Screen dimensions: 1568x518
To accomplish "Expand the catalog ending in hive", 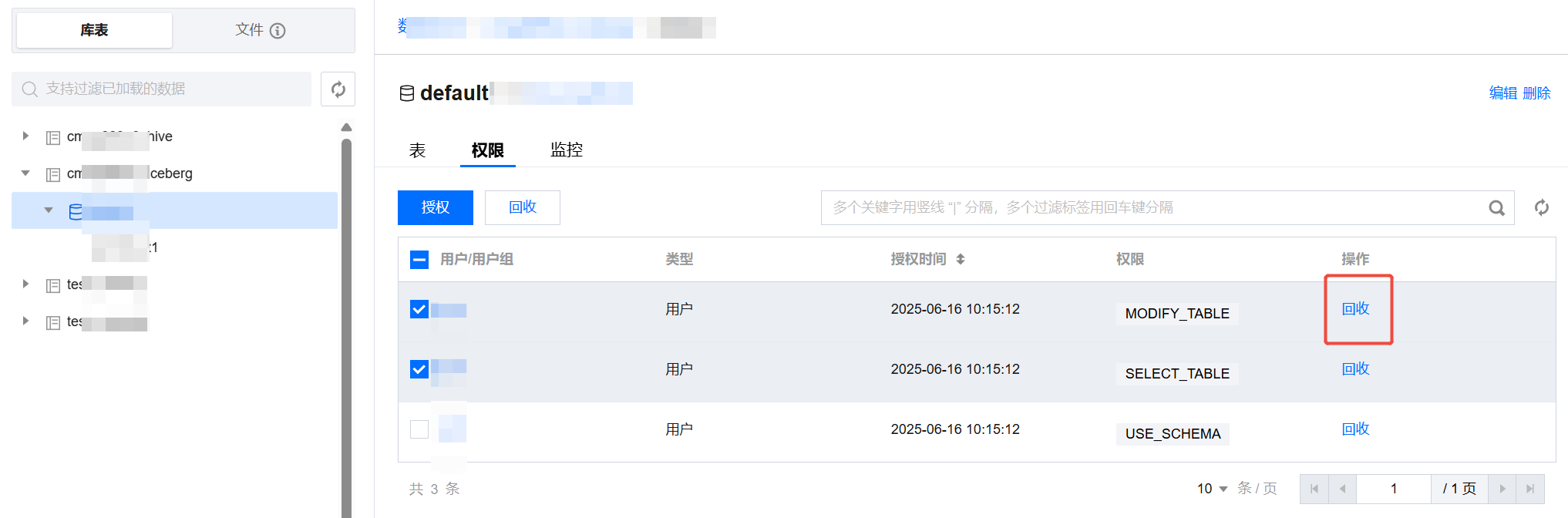I will [x=25, y=136].
